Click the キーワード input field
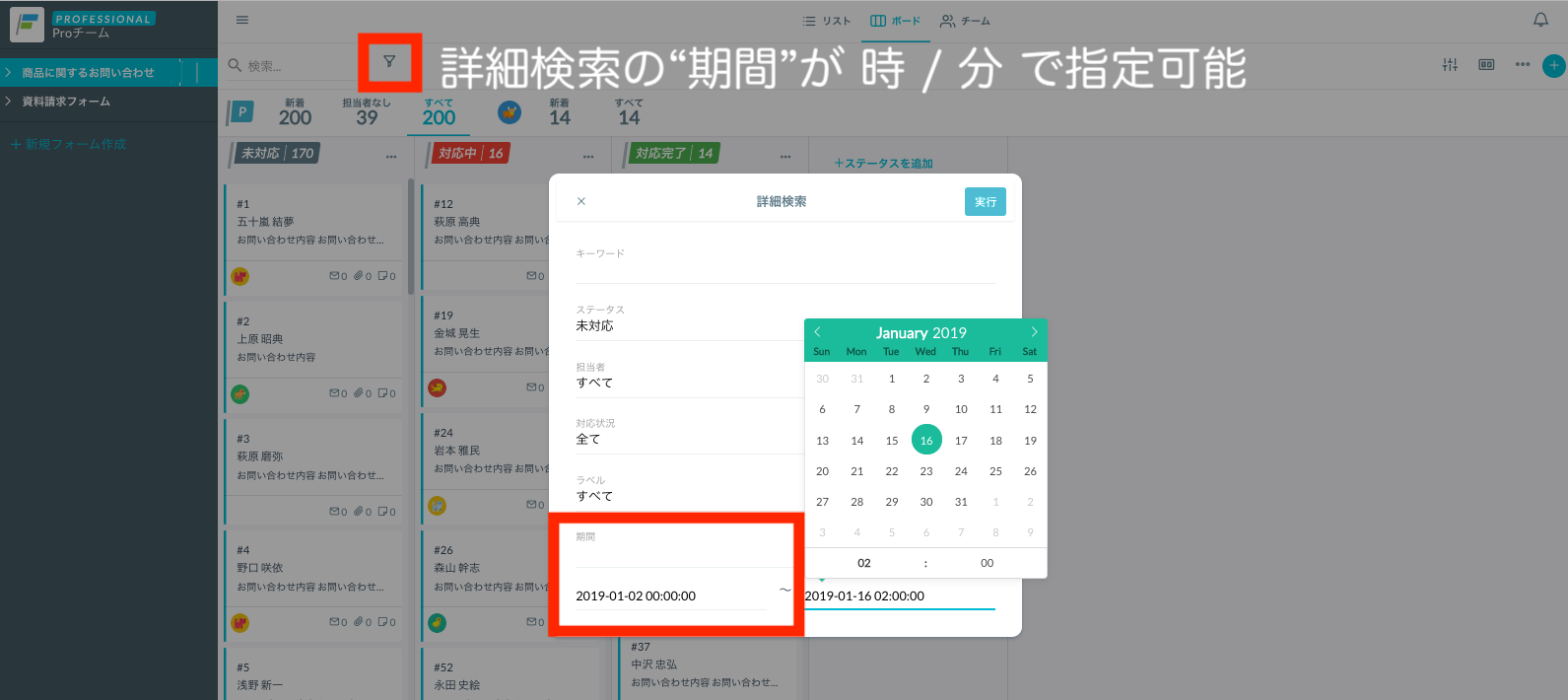Image resolution: width=1568 pixels, height=700 pixels. click(784, 271)
